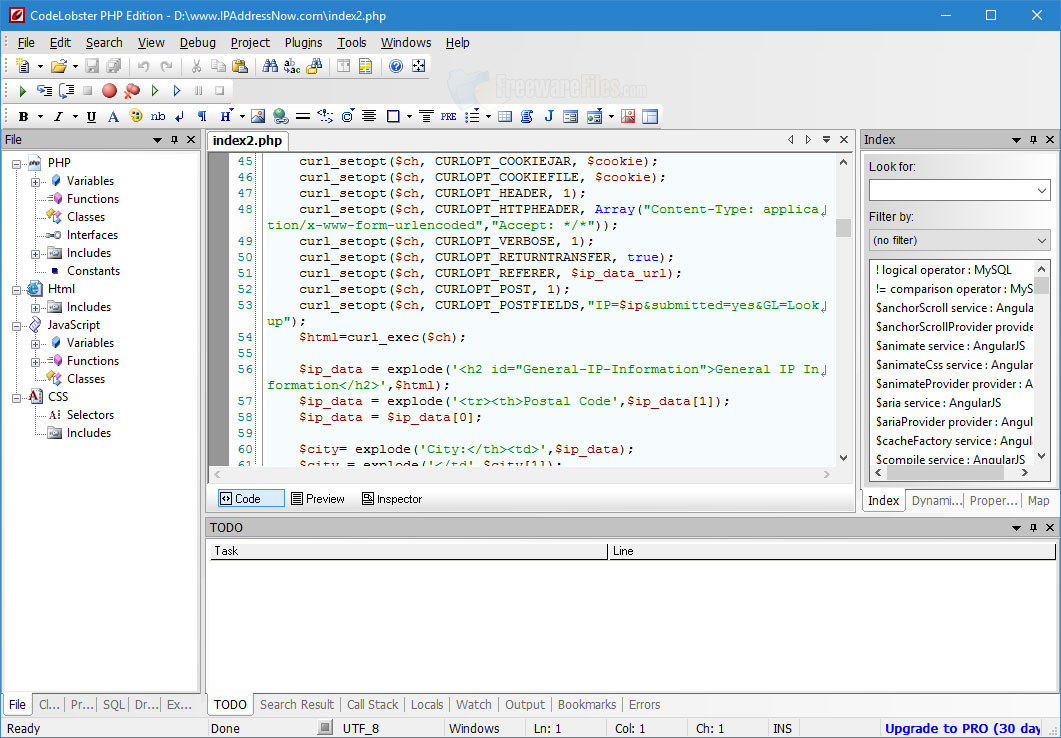Image resolution: width=1061 pixels, height=738 pixels.
Task: Close the index2.php document with X
Action: (x=844, y=139)
